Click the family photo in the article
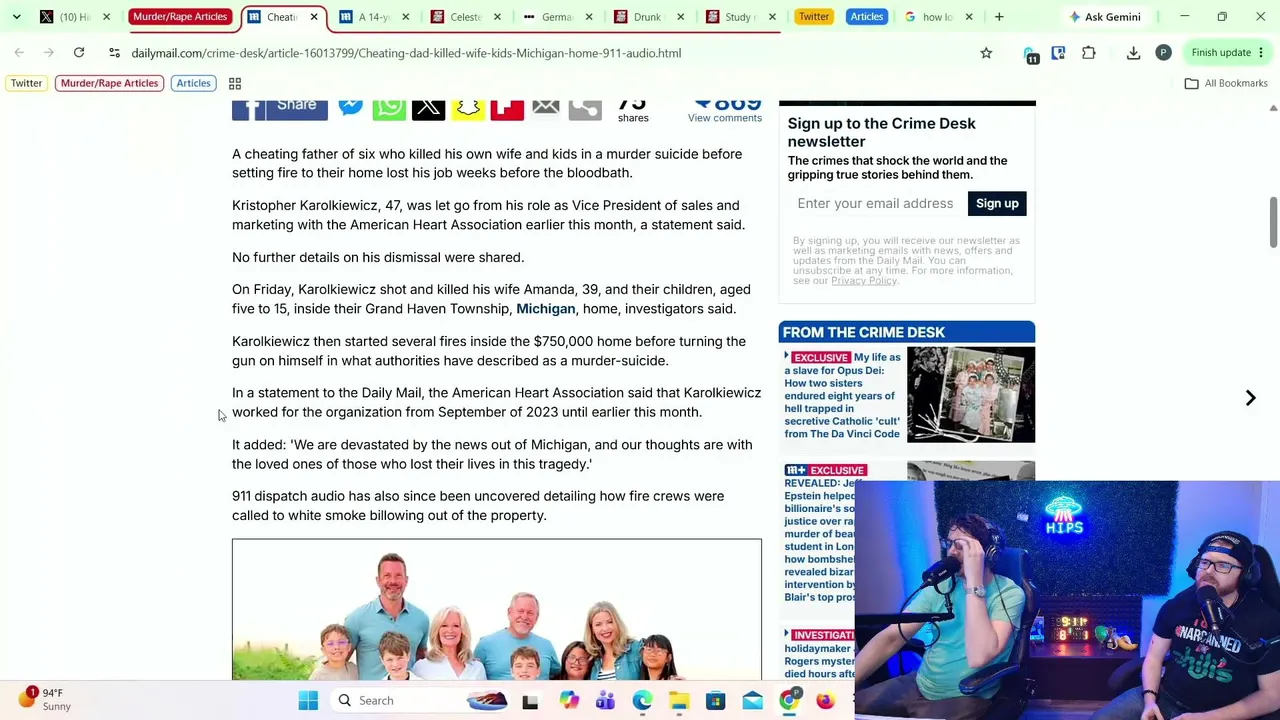 click(x=497, y=610)
